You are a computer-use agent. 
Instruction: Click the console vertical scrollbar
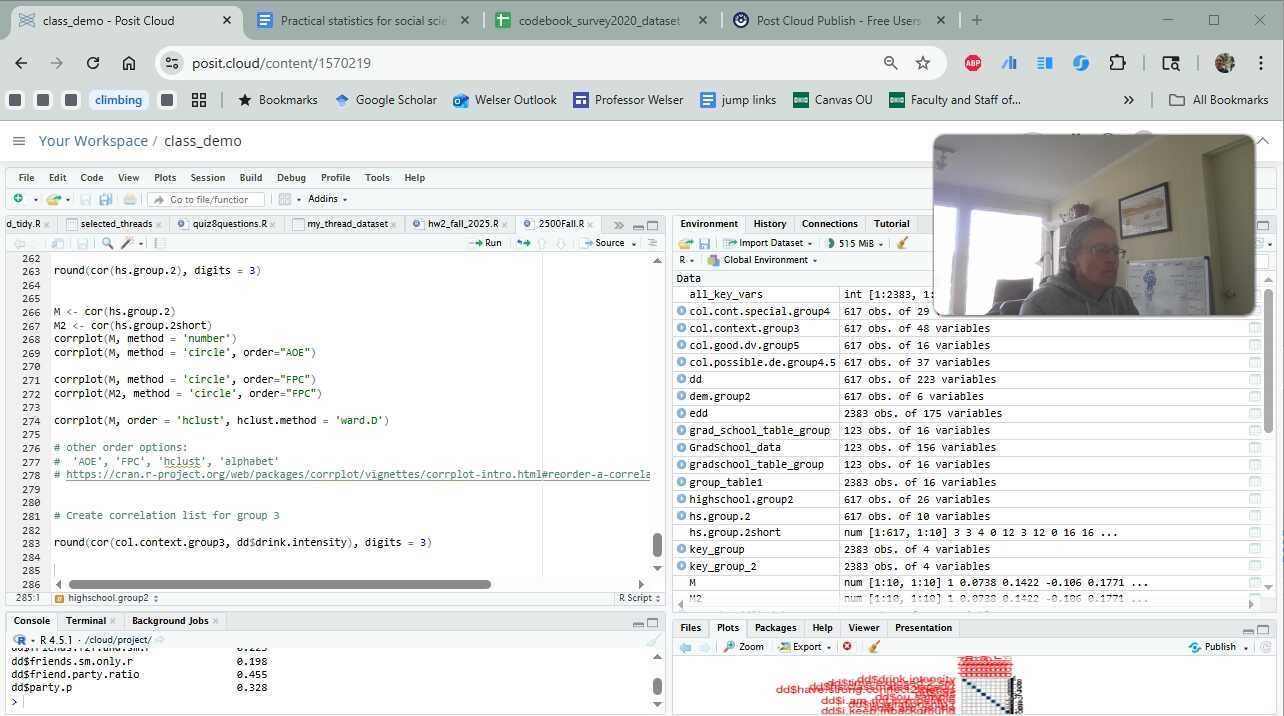(657, 686)
